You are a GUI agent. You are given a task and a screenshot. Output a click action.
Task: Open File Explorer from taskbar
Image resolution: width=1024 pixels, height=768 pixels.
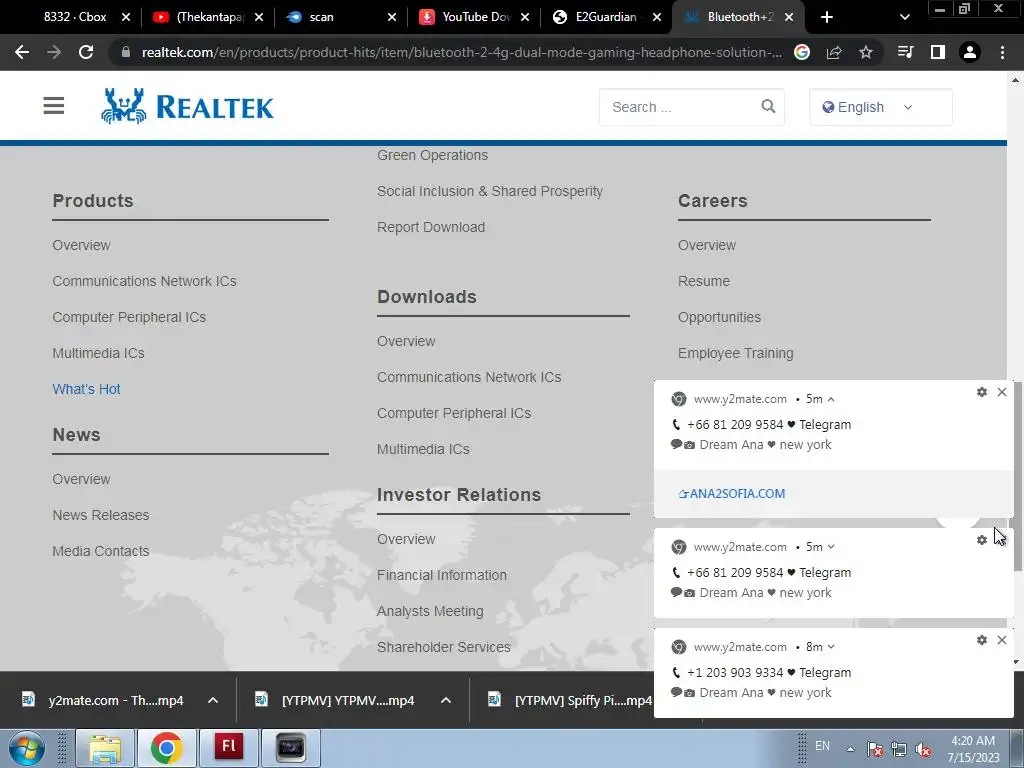pyautogui.click(x=105, y=748)
